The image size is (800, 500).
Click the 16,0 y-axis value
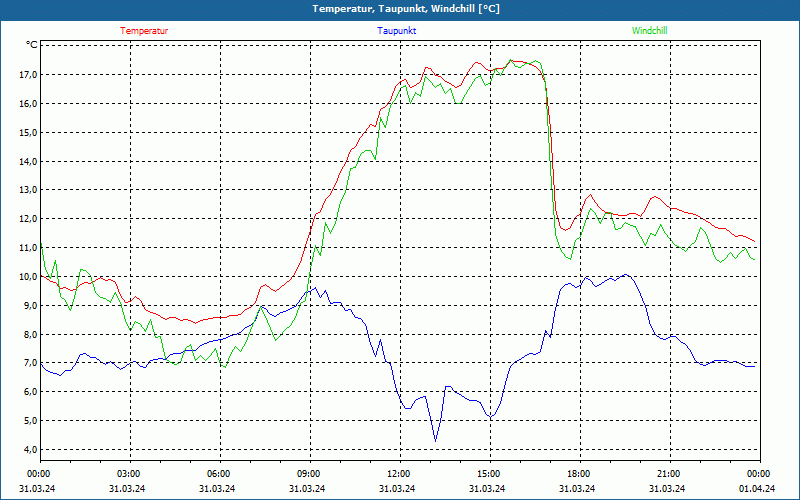click(29, 104)
